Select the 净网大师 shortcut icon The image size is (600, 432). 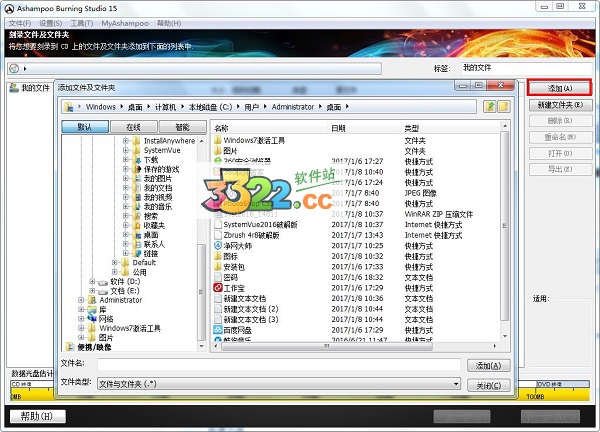point(218,245)
